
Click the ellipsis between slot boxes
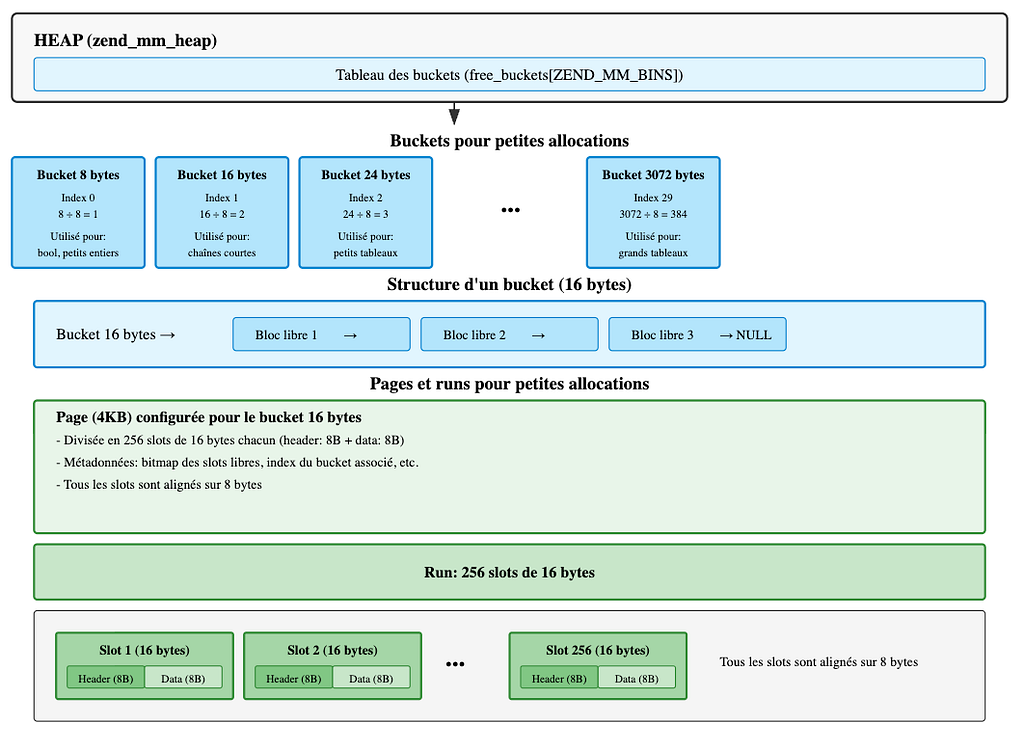pyautogui.click(x=455, y=664)
